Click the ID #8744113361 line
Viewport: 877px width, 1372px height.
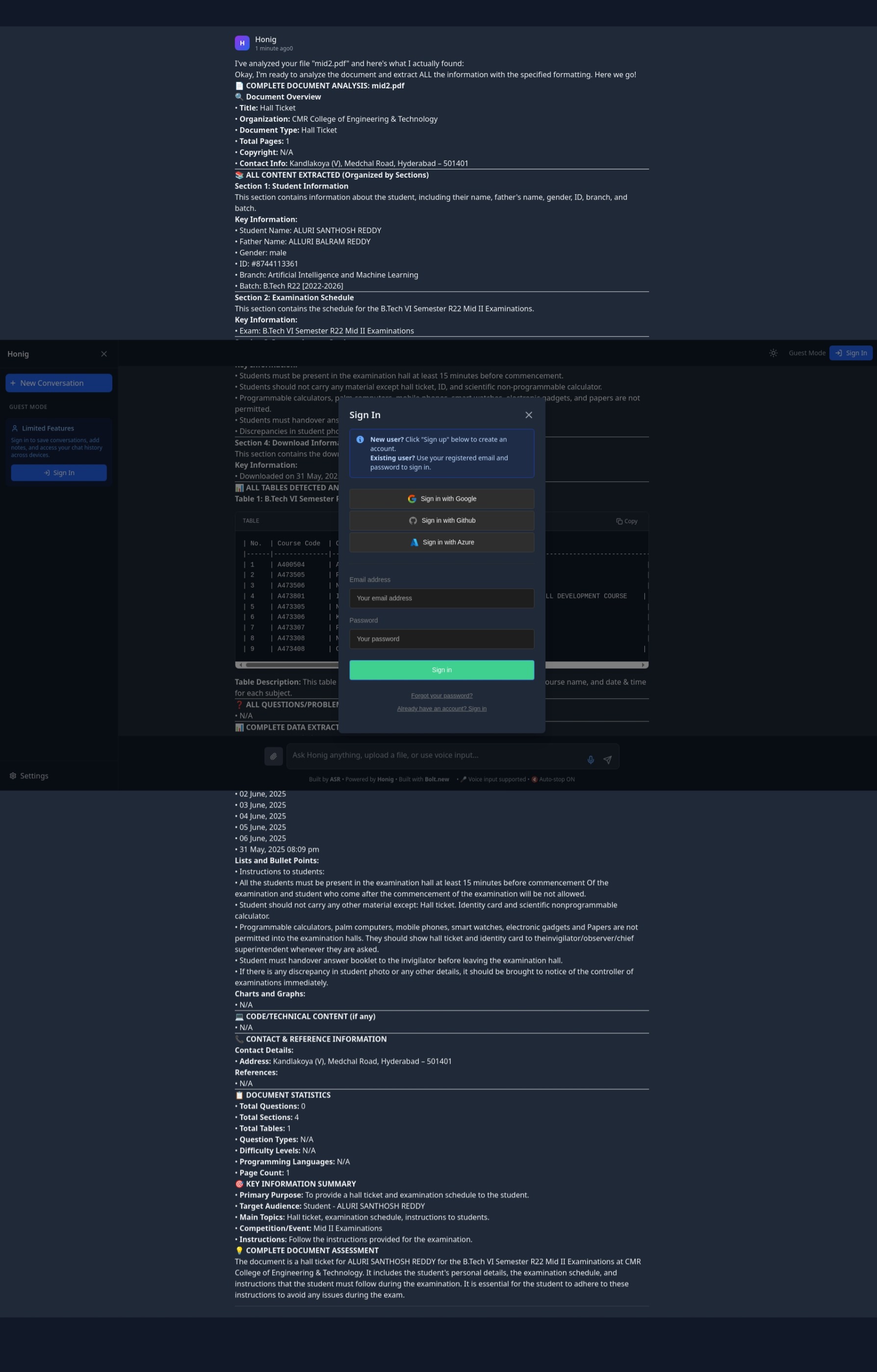pyautogui.click(x=266, y=263)
